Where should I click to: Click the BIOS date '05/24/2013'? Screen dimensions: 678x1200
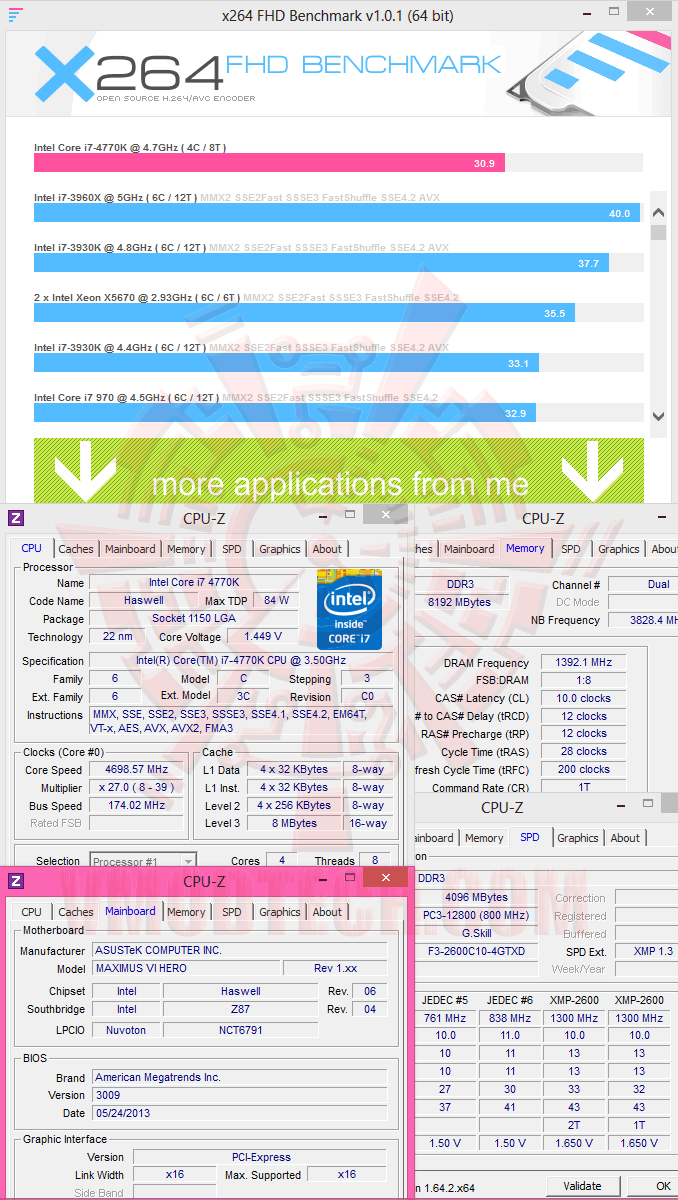click(239, 1114)
